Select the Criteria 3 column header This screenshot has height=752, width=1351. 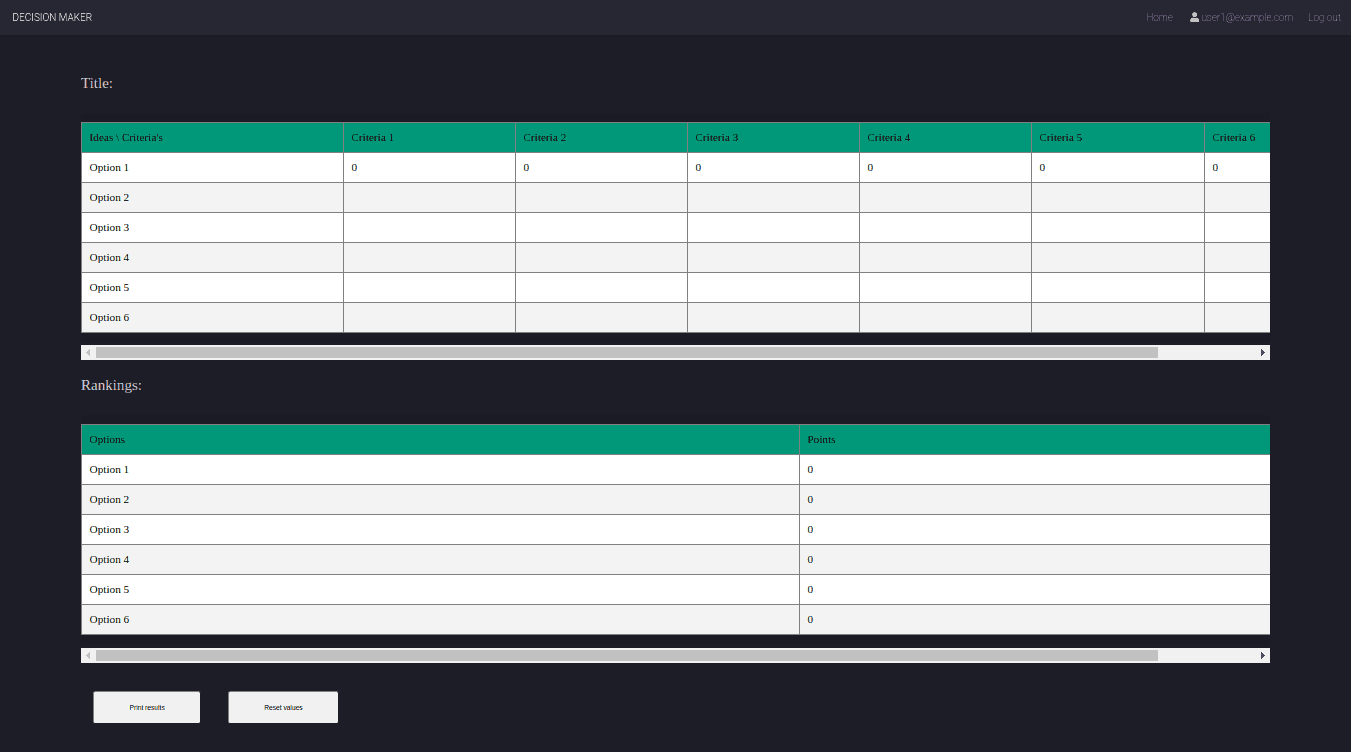pos(773,137)
